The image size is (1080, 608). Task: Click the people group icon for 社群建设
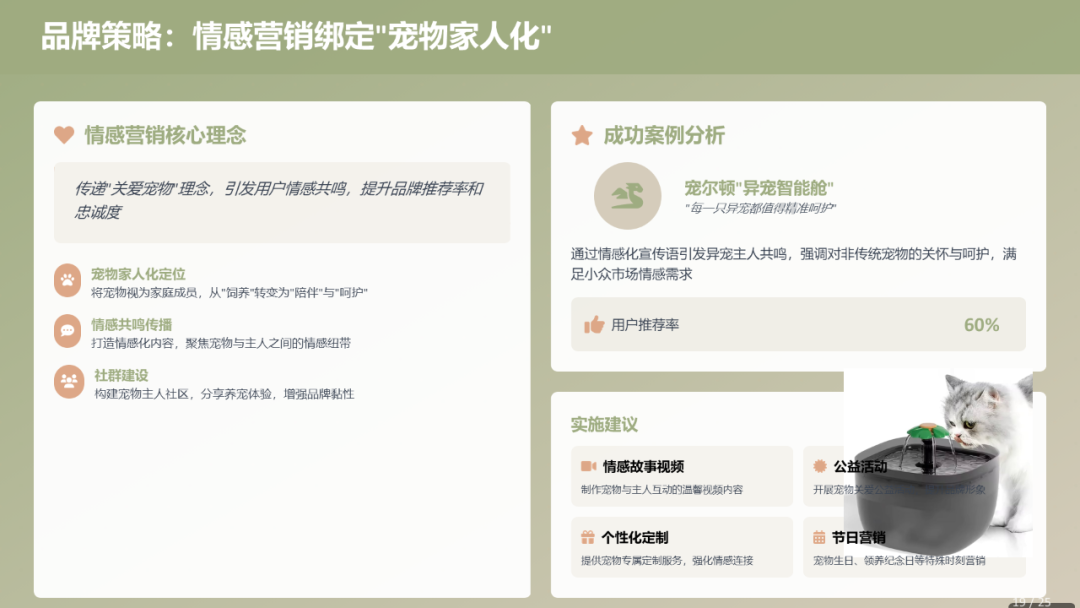pos(66,382)
